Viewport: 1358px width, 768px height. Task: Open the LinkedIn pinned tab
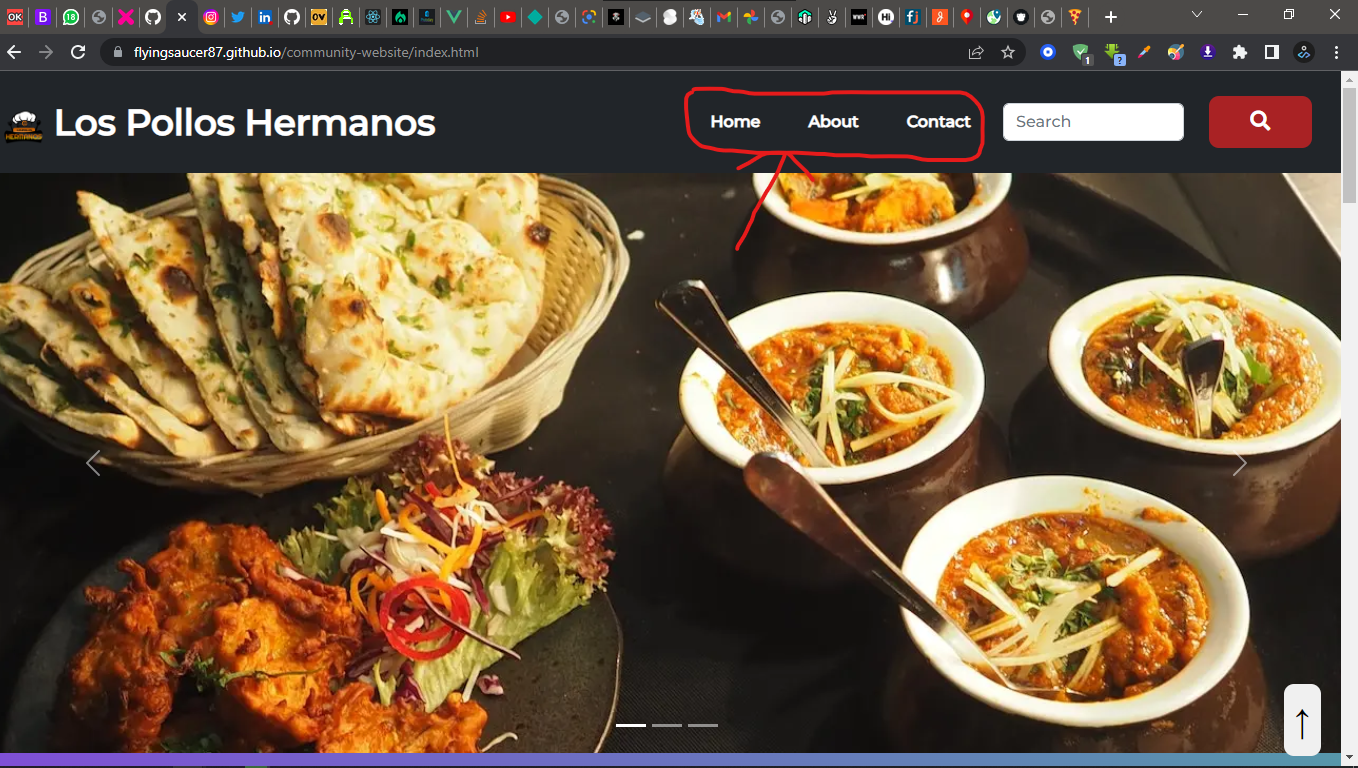pos(264,16)
